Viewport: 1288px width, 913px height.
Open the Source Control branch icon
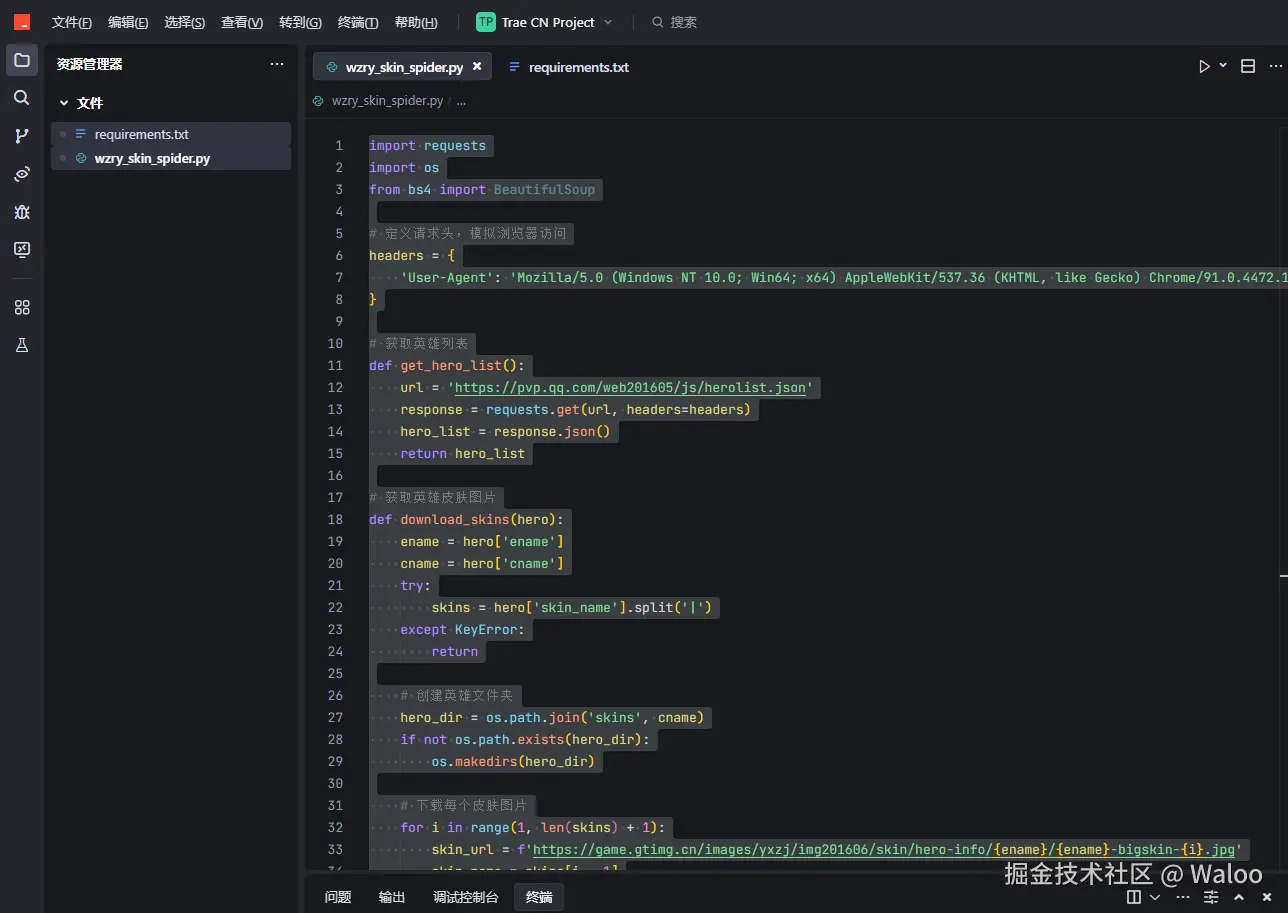coord(21,136)
